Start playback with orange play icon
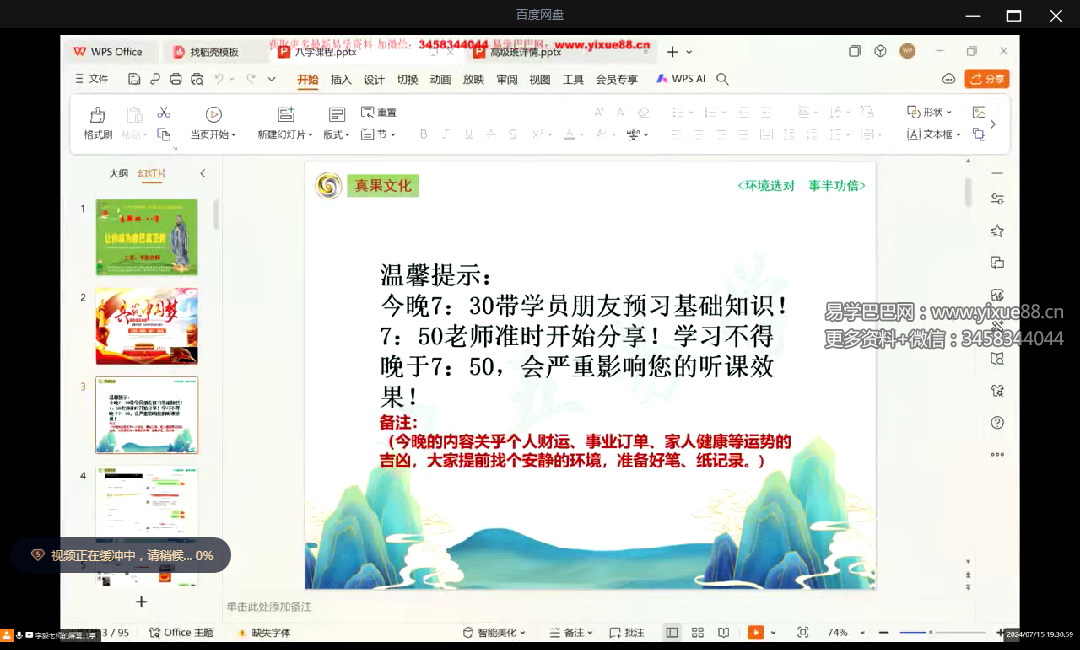 (755, 632)
